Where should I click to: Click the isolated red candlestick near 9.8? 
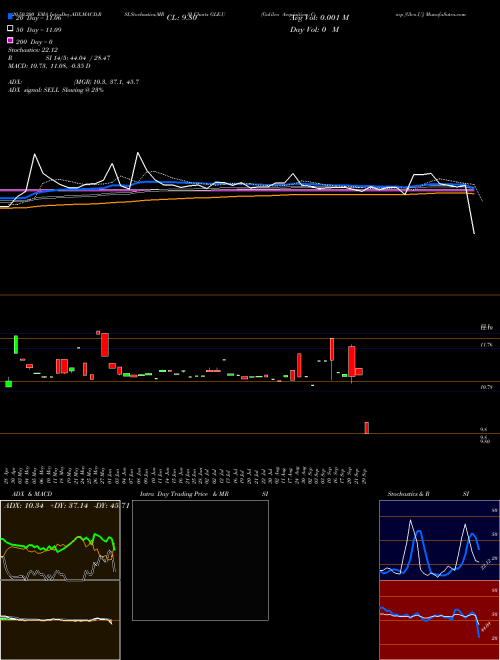[367, 428]
